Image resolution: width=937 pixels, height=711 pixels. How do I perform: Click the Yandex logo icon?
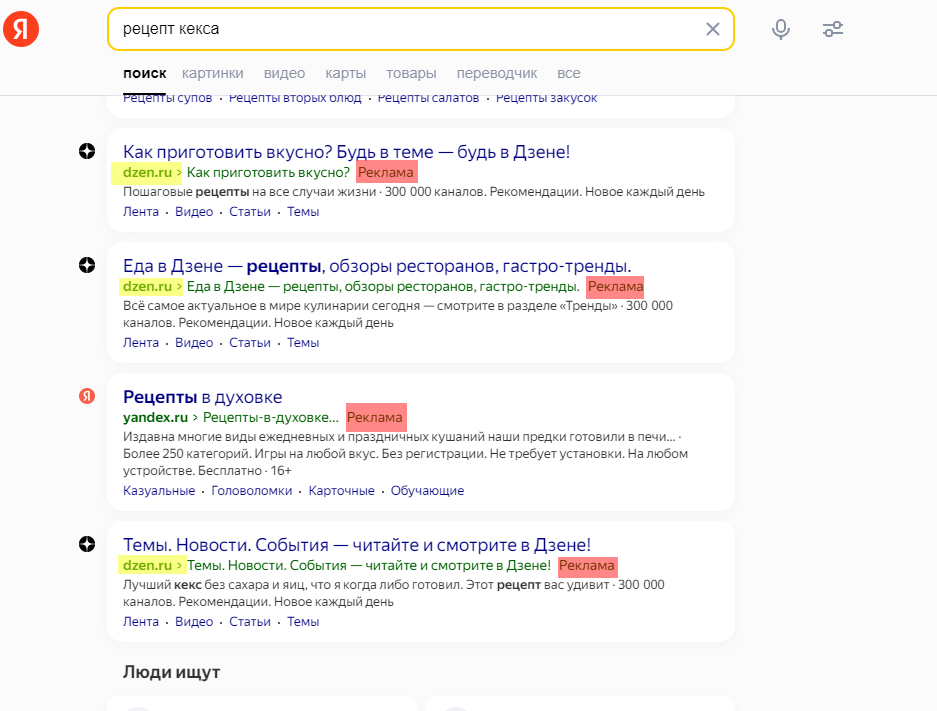21,29
